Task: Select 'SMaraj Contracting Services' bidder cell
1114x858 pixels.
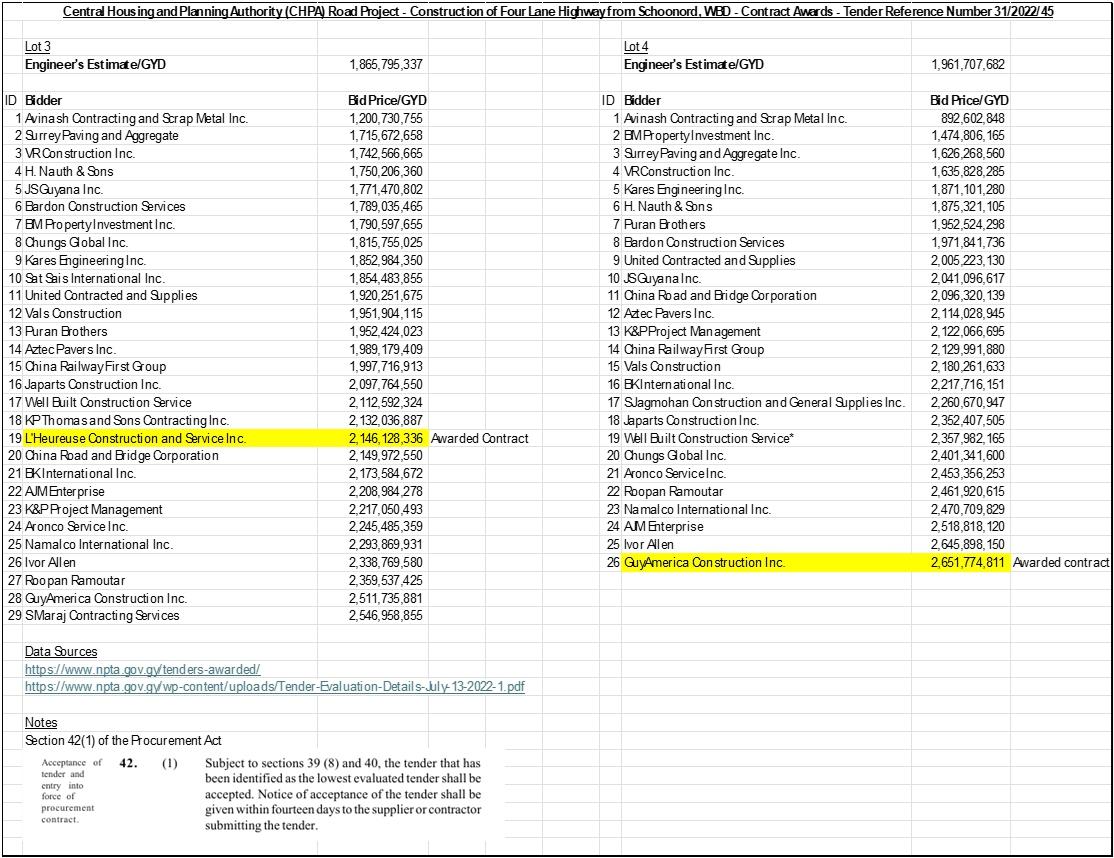Action: coord(102,616)
